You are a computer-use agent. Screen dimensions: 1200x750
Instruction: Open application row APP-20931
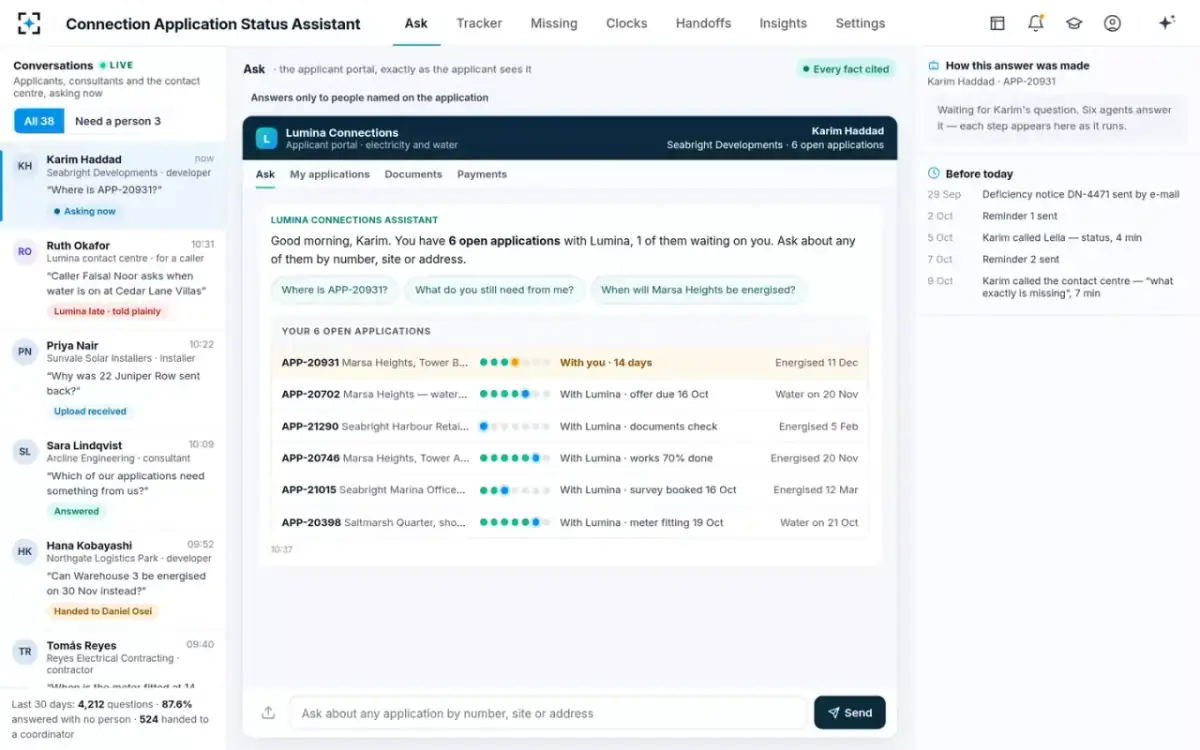coord(569,363)
